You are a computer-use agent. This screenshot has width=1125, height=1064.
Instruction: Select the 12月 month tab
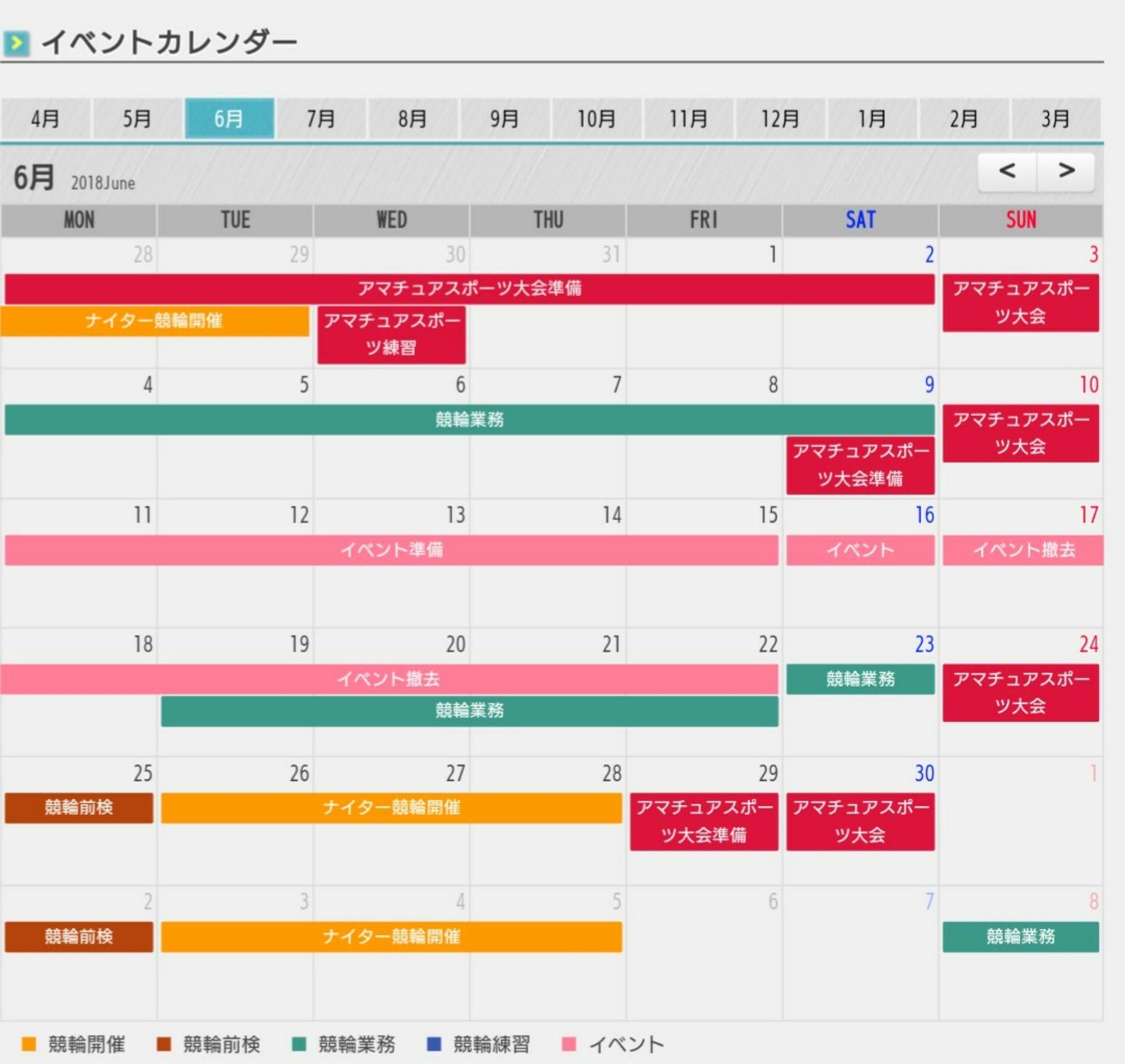(780, 119)
